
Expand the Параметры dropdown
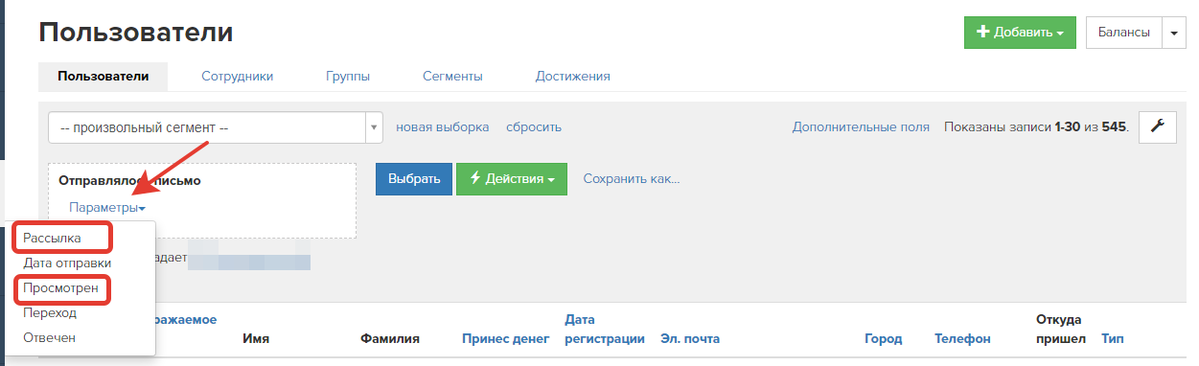[x=107, y=207]
